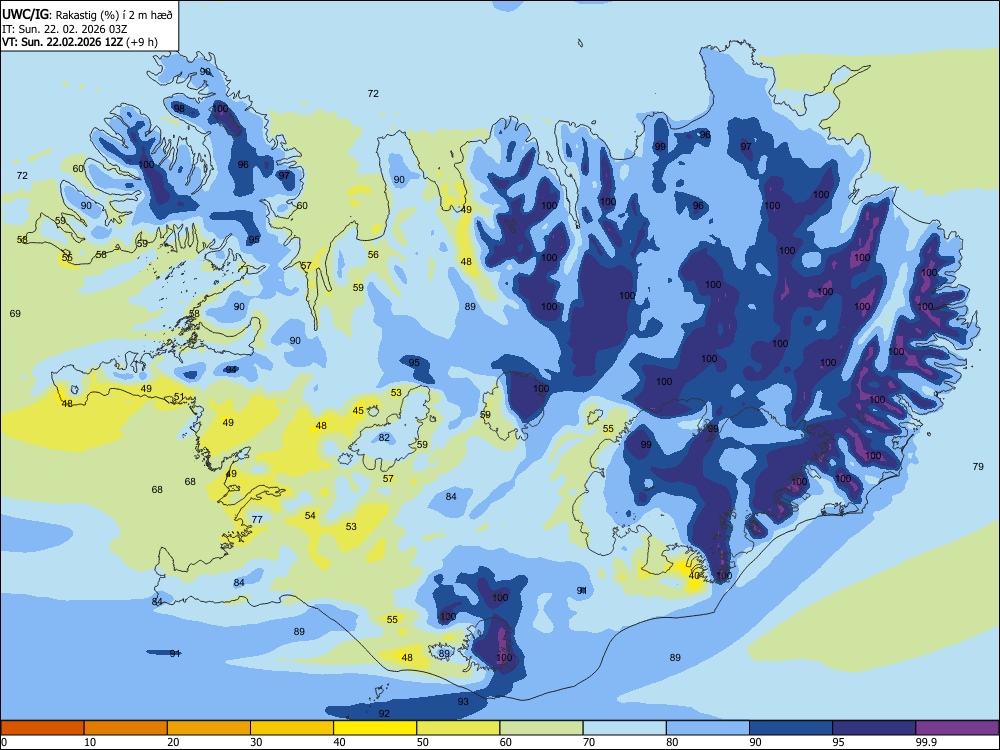The height and width of the screenshot is (750, 1000).
Task: Click the 20–30 amber legend swatch
Action: (209, 728)
